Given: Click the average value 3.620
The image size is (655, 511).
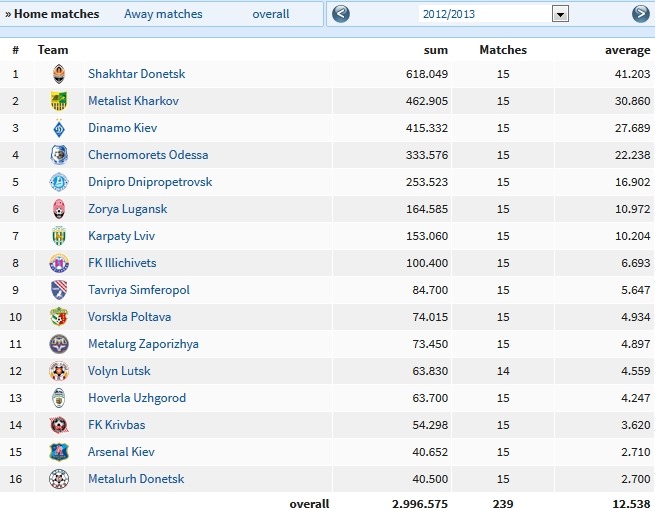Looking at the screenshot, I should tap(635, 425).
